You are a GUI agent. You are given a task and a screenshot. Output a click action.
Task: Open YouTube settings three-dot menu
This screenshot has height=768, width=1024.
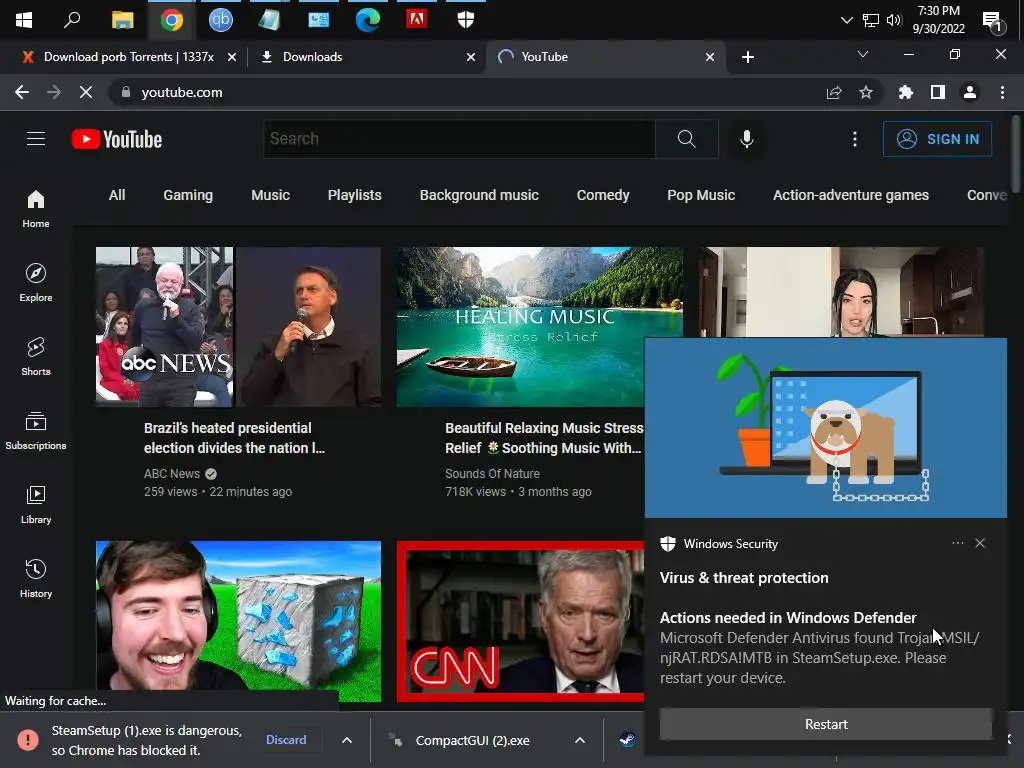[x=854, y=138]
